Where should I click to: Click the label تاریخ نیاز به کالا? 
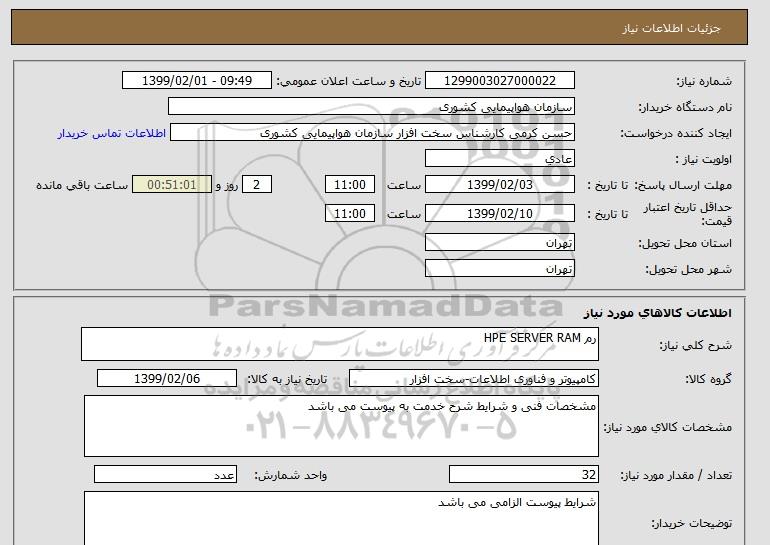tap(287, 379)
